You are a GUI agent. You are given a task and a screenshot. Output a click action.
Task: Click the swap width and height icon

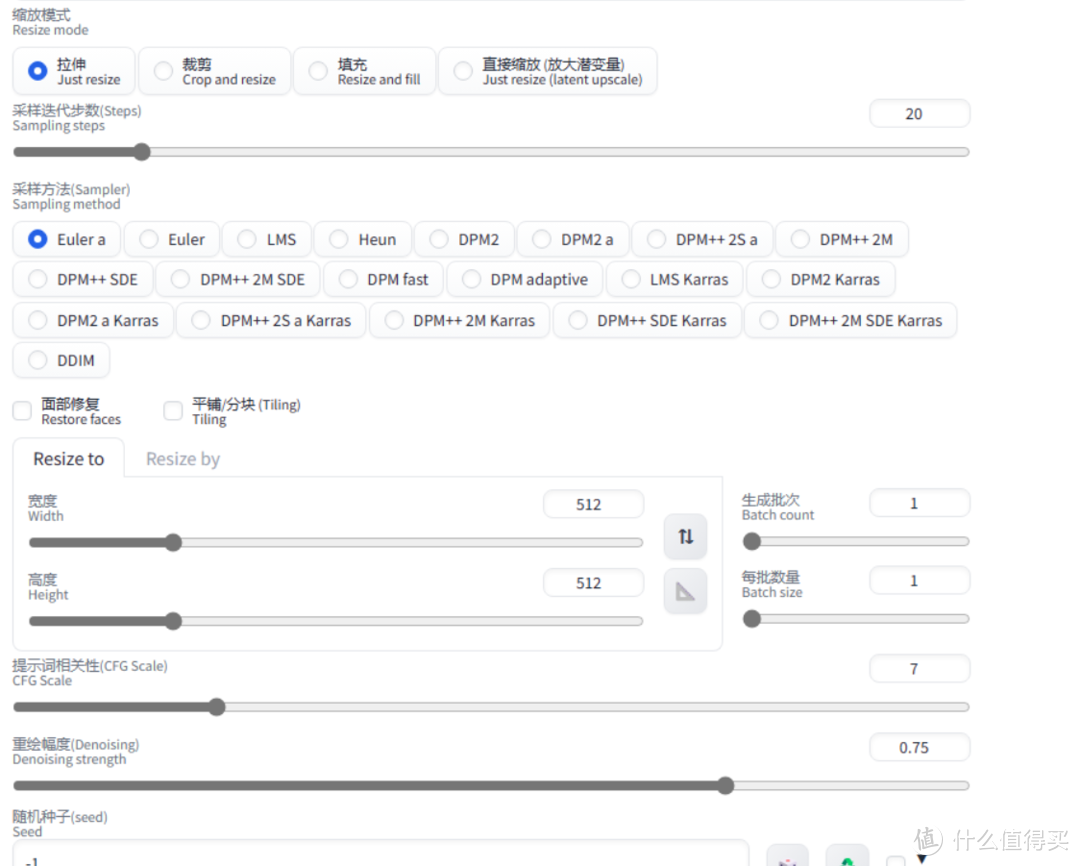[x=685, y=537]
